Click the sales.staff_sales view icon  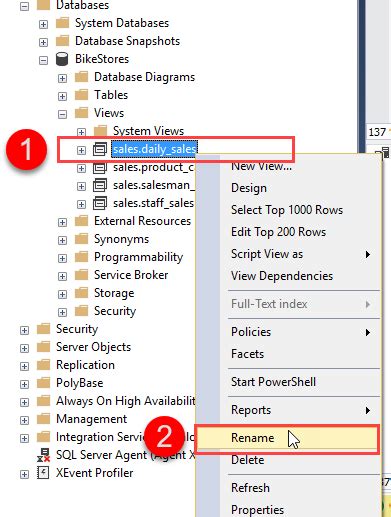coord(100,203)
